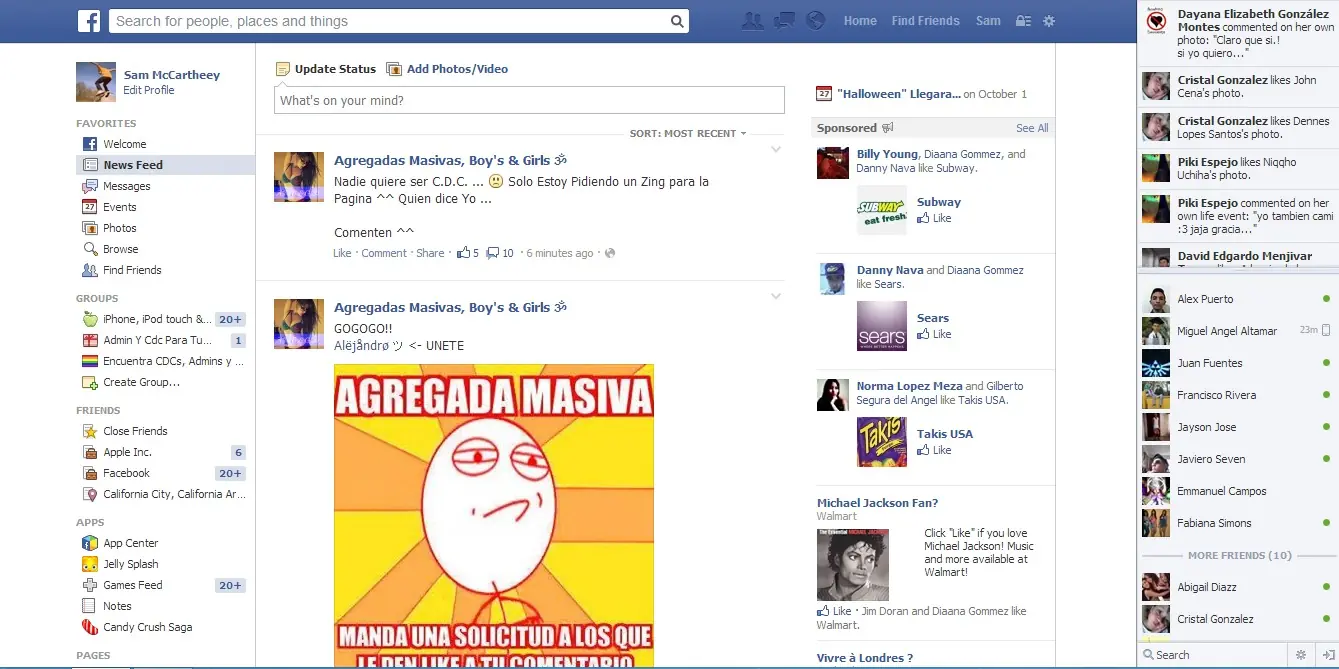Click the Facebook logo icon
This screenshot has height=669, width=1339.
point(89,20)
